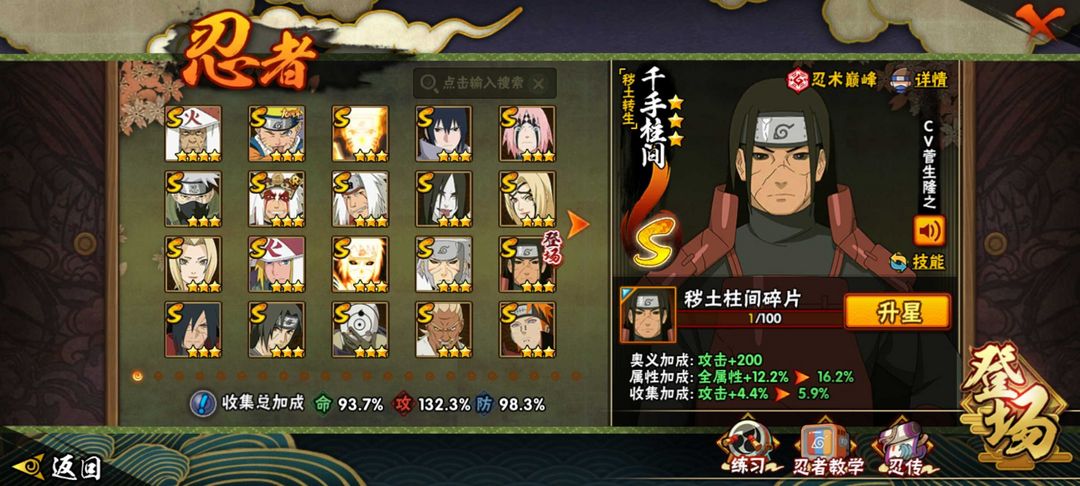Click the blue info icon beside 收集总加成

[x=202, y=403]
